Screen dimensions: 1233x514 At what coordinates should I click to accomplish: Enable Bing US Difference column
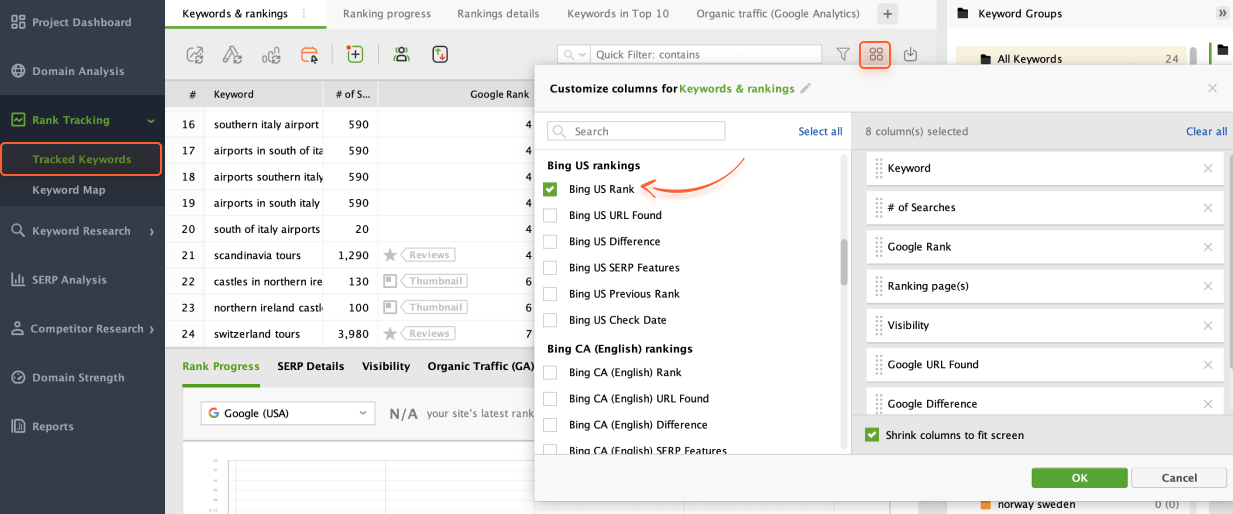click(x=550, y=242)
